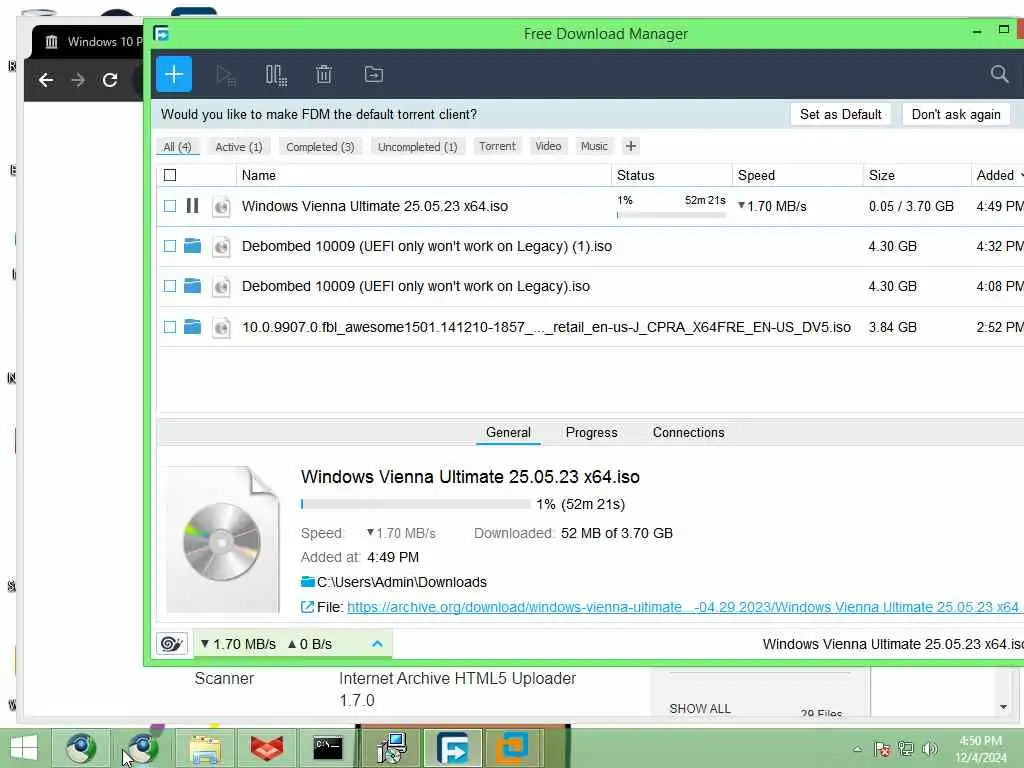The height and width of the screenshot is (768, 1024).
Task: Open File Explorer from taskbar
Action: click(204, 748)
